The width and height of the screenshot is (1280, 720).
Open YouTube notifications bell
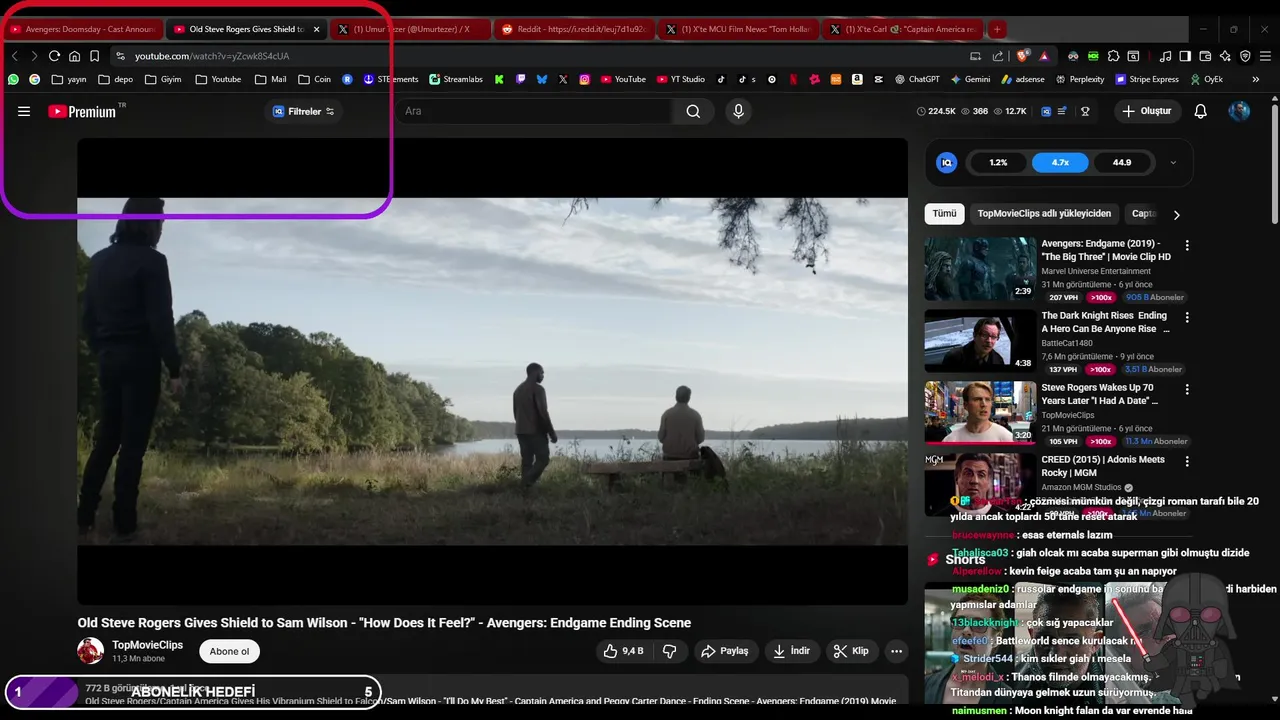pyautogui.click(x=1201, y=111)
